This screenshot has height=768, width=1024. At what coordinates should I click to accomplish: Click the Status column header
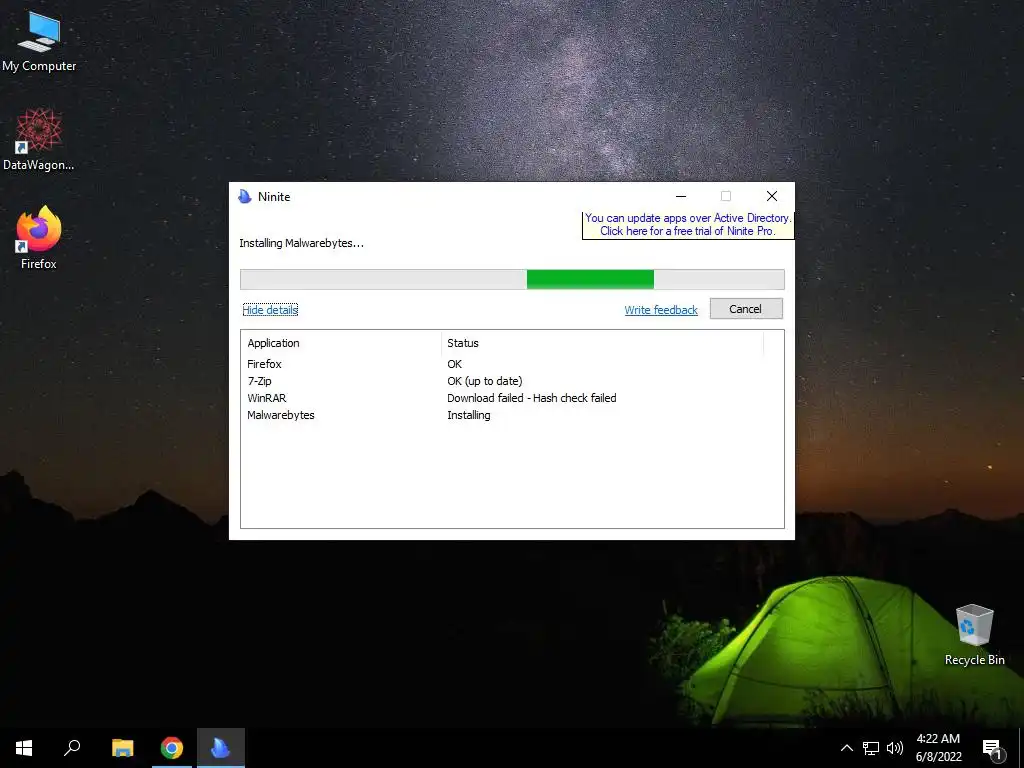pos(602,343)
